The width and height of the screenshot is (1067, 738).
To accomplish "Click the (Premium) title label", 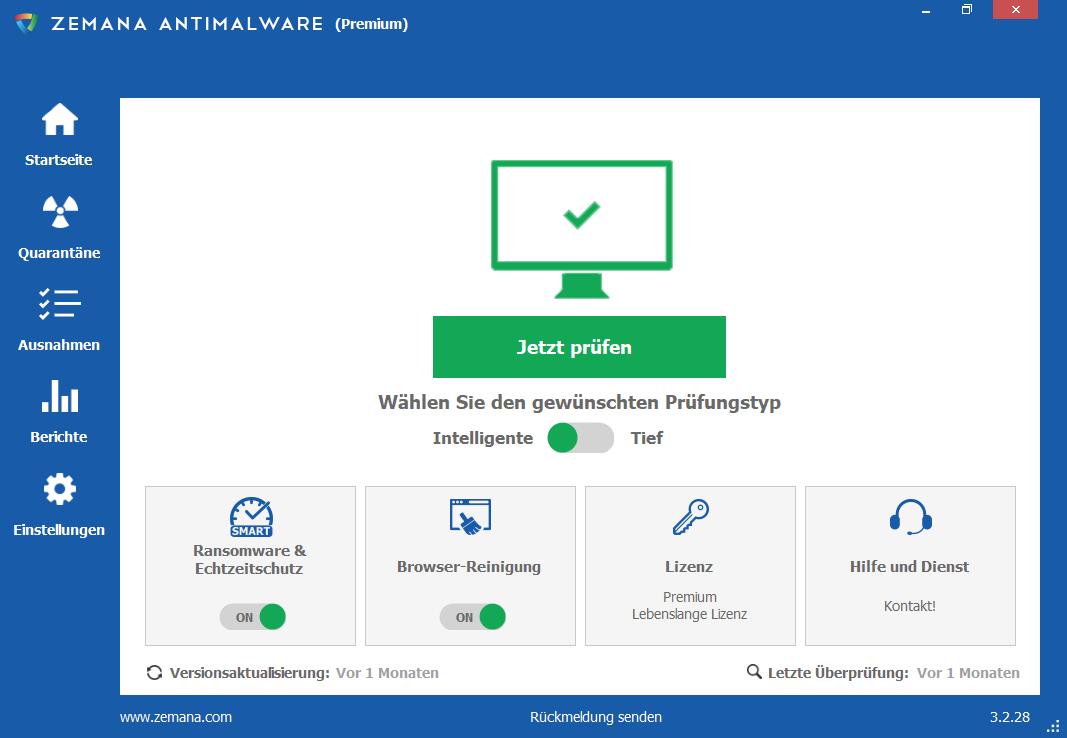I will tap(372, 24).
